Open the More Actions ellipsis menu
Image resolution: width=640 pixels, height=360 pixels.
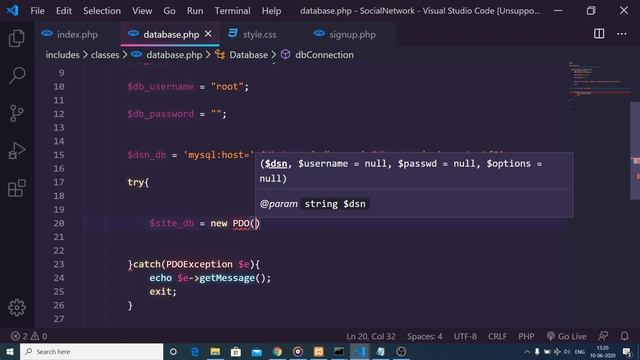tap(622, 34)
